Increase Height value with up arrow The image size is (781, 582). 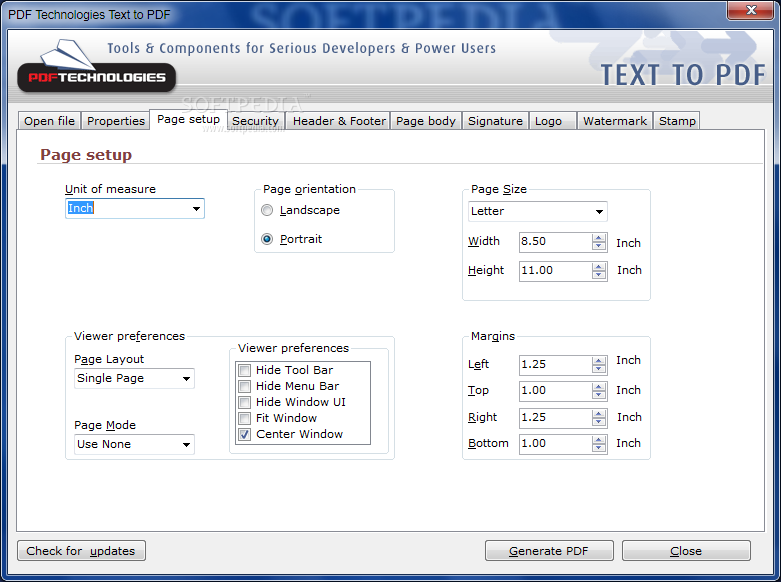[x=599, y=267]
